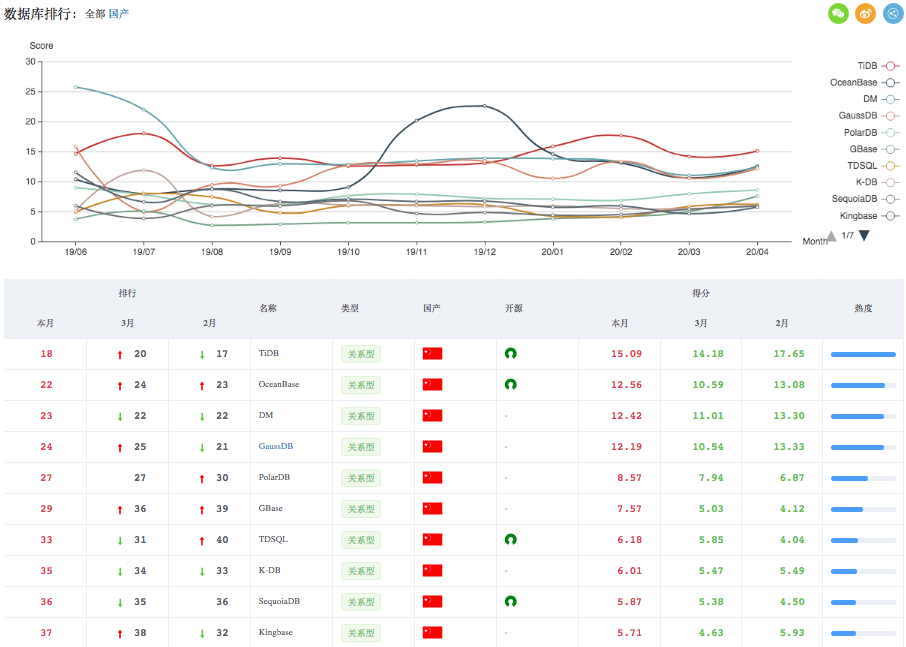The width and height of the screenshot is (906, 647).
Task: Click the open-source icon in the SequoiaDB row
Action: tap(510, 601)
